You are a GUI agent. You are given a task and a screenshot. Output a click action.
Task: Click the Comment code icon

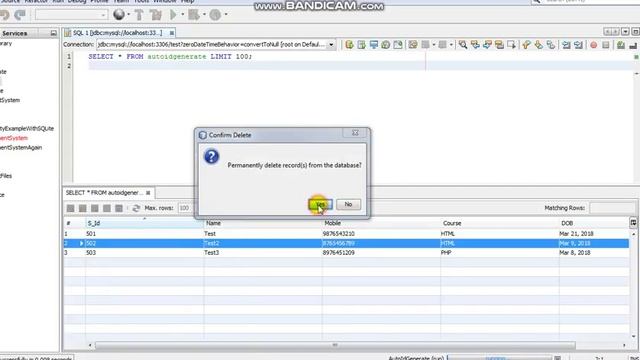621,44
